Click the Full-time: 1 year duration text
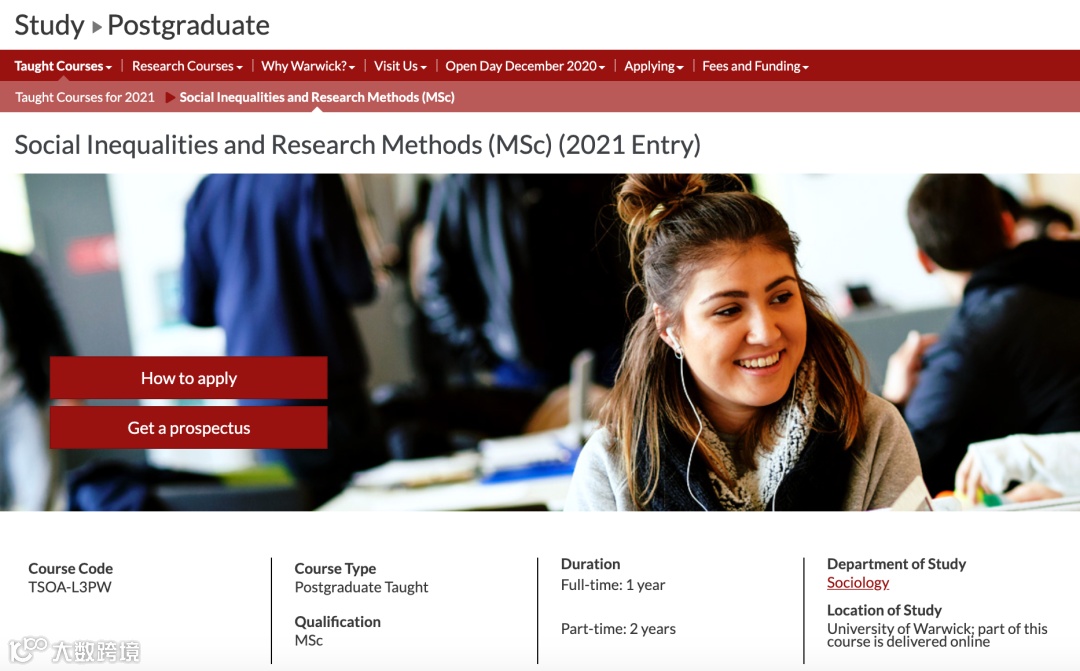The width and height of the screenshot is (1080, 671). click(613, 585)
